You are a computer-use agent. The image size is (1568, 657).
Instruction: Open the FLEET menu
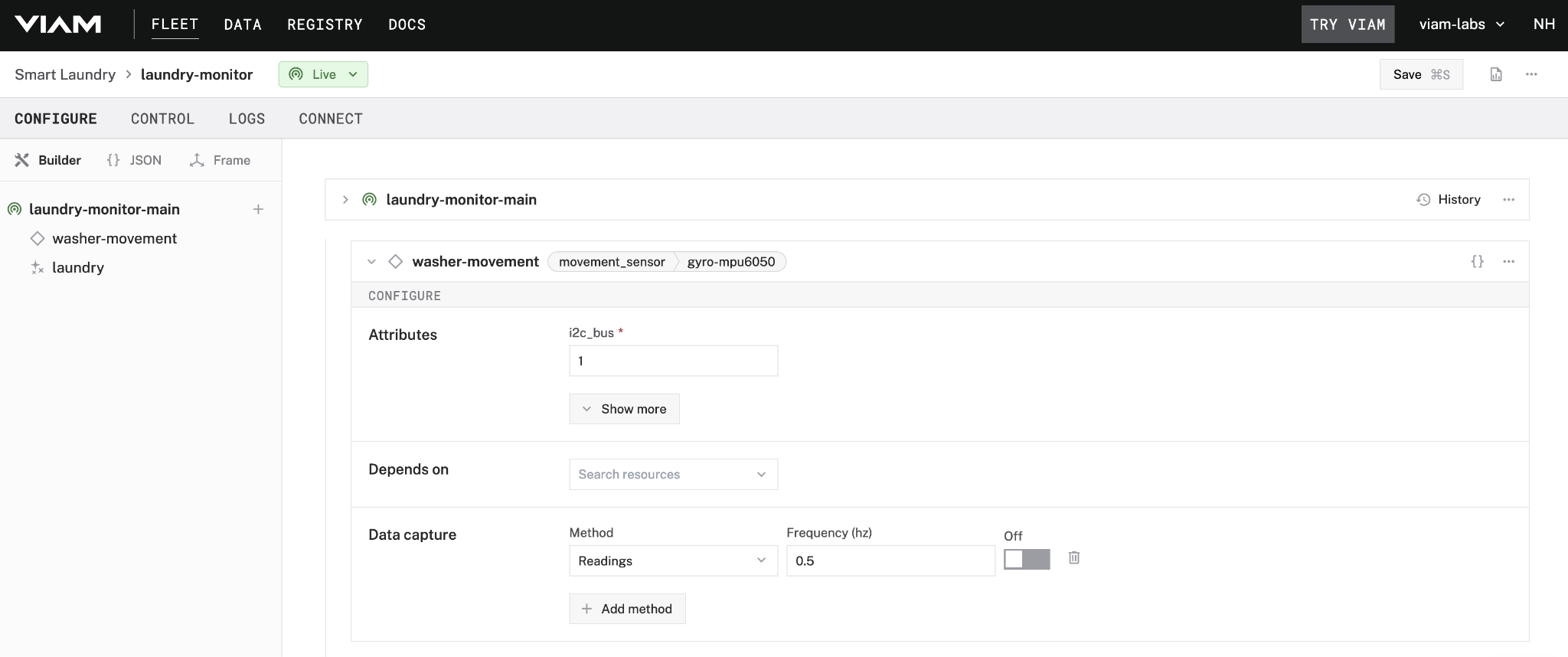pos(175,25)
